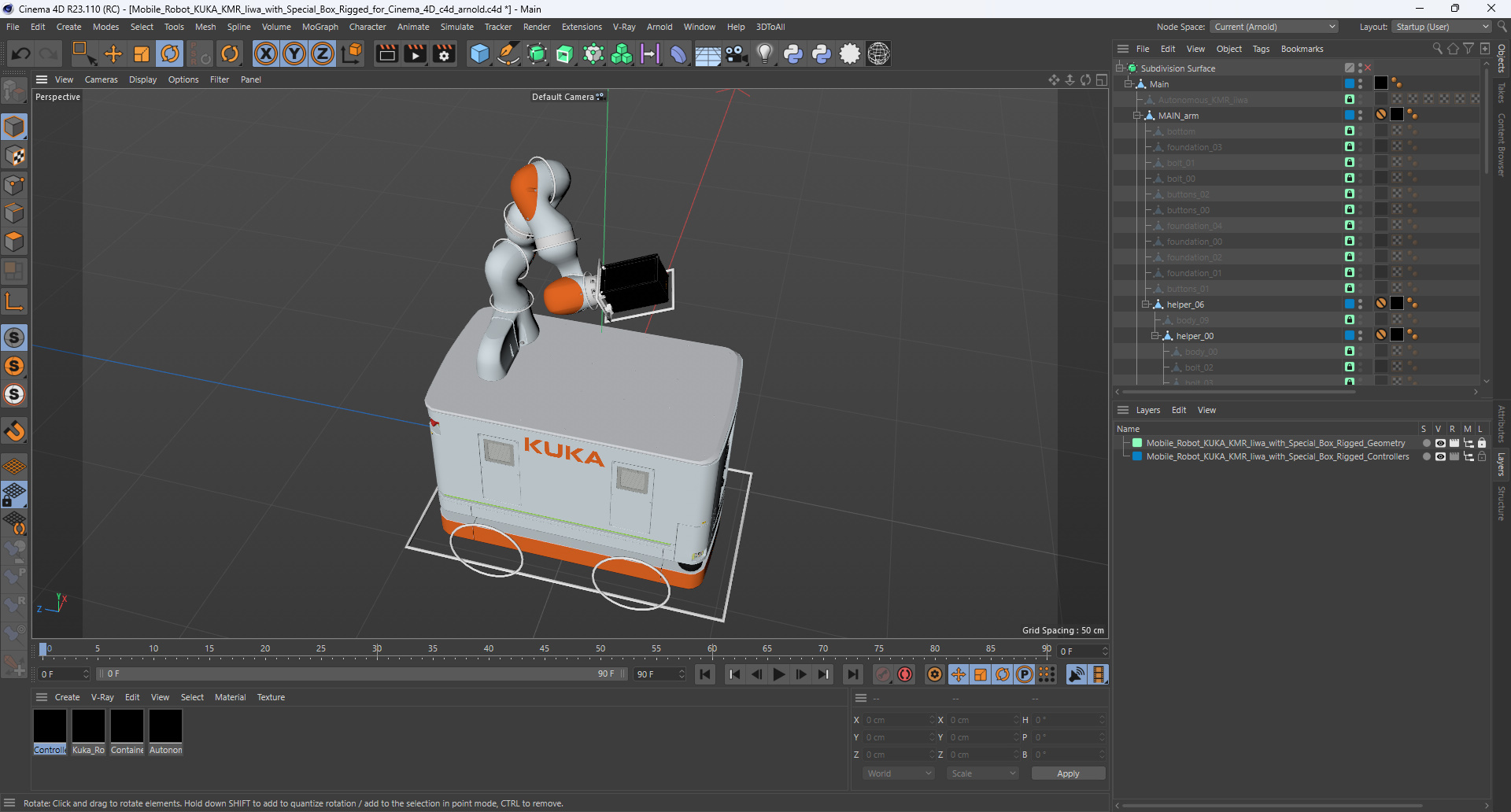Viewport: 1511px width, 812px height.
Task: Open the Layout Startup dropdown
Action: (x=1442, y=27)
